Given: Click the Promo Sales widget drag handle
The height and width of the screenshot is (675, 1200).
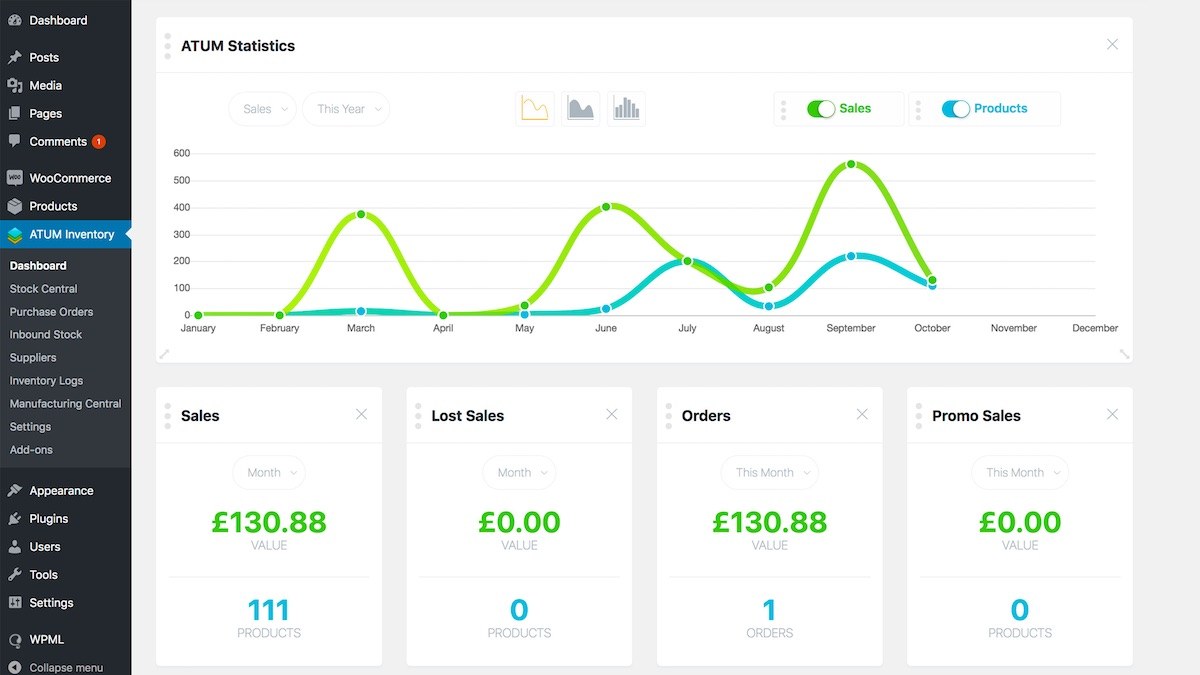Looking at the screenshot, I should point(918,416).
